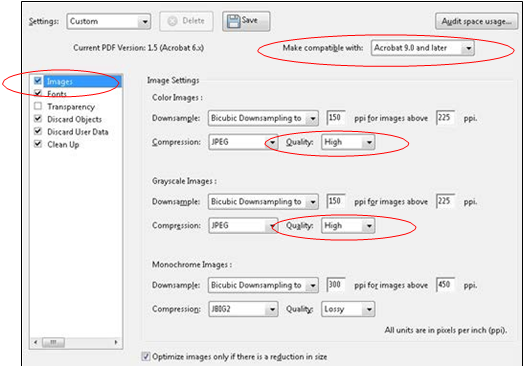Toggle the Clean Up checkbox
This screenshot has width=523, height=366.
pyautogui.click(x=38, y=144)
